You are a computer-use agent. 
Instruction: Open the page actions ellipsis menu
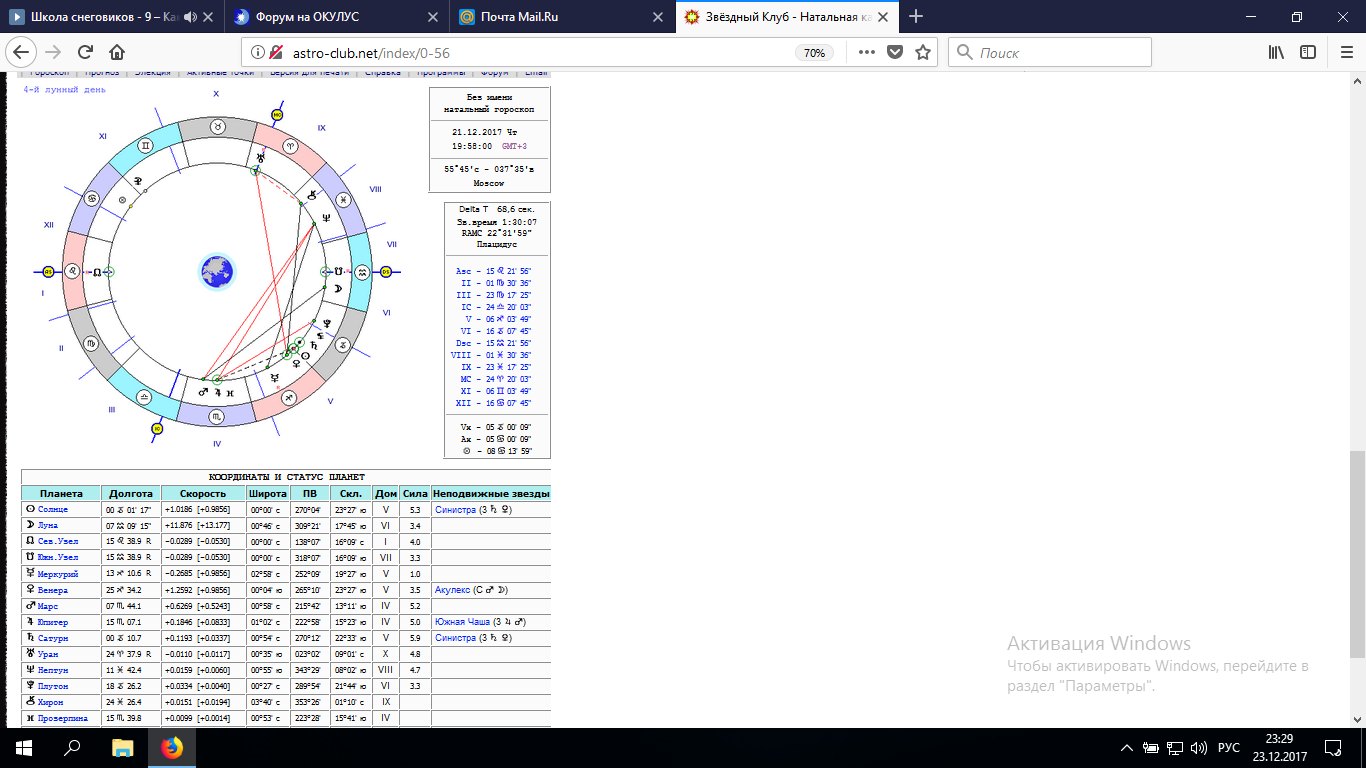tap(867, 52)
